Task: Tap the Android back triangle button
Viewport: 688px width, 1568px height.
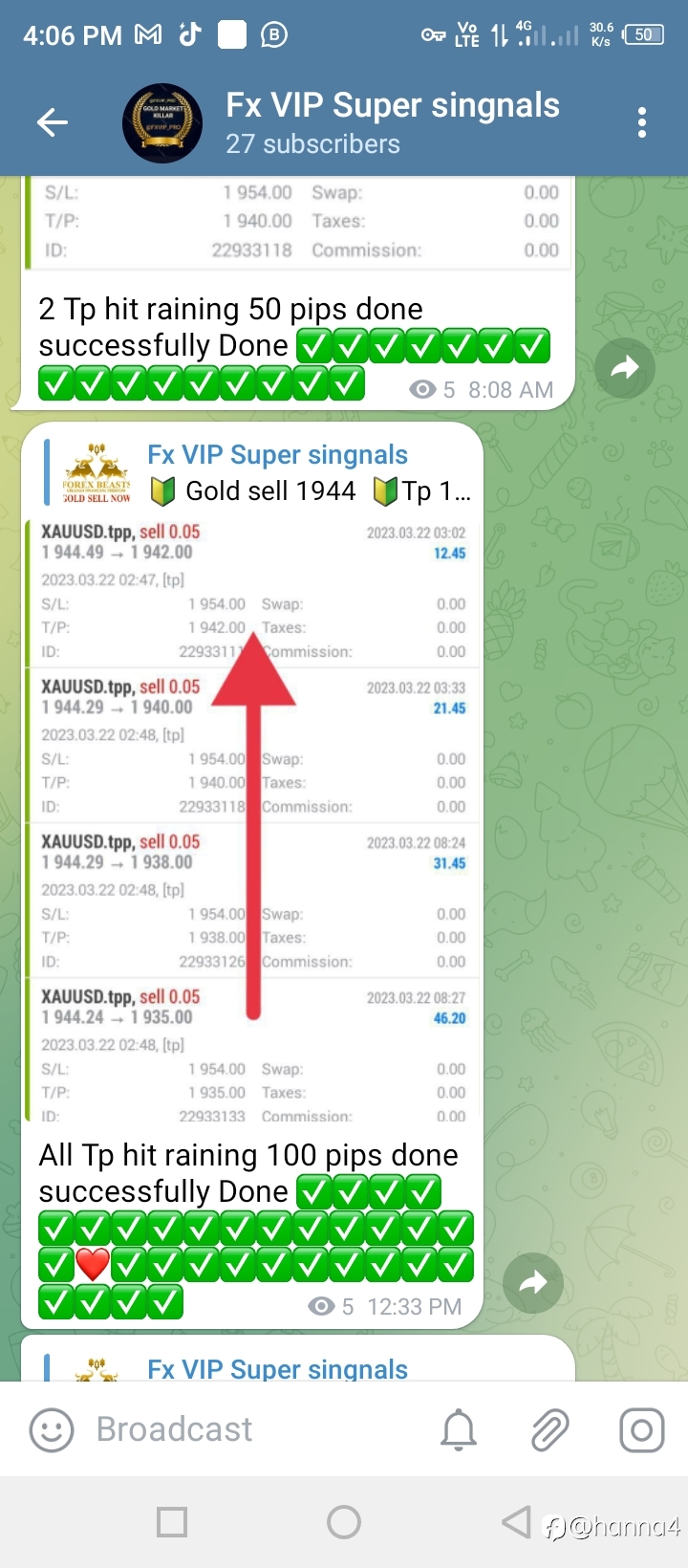Action: [516, 1521]
